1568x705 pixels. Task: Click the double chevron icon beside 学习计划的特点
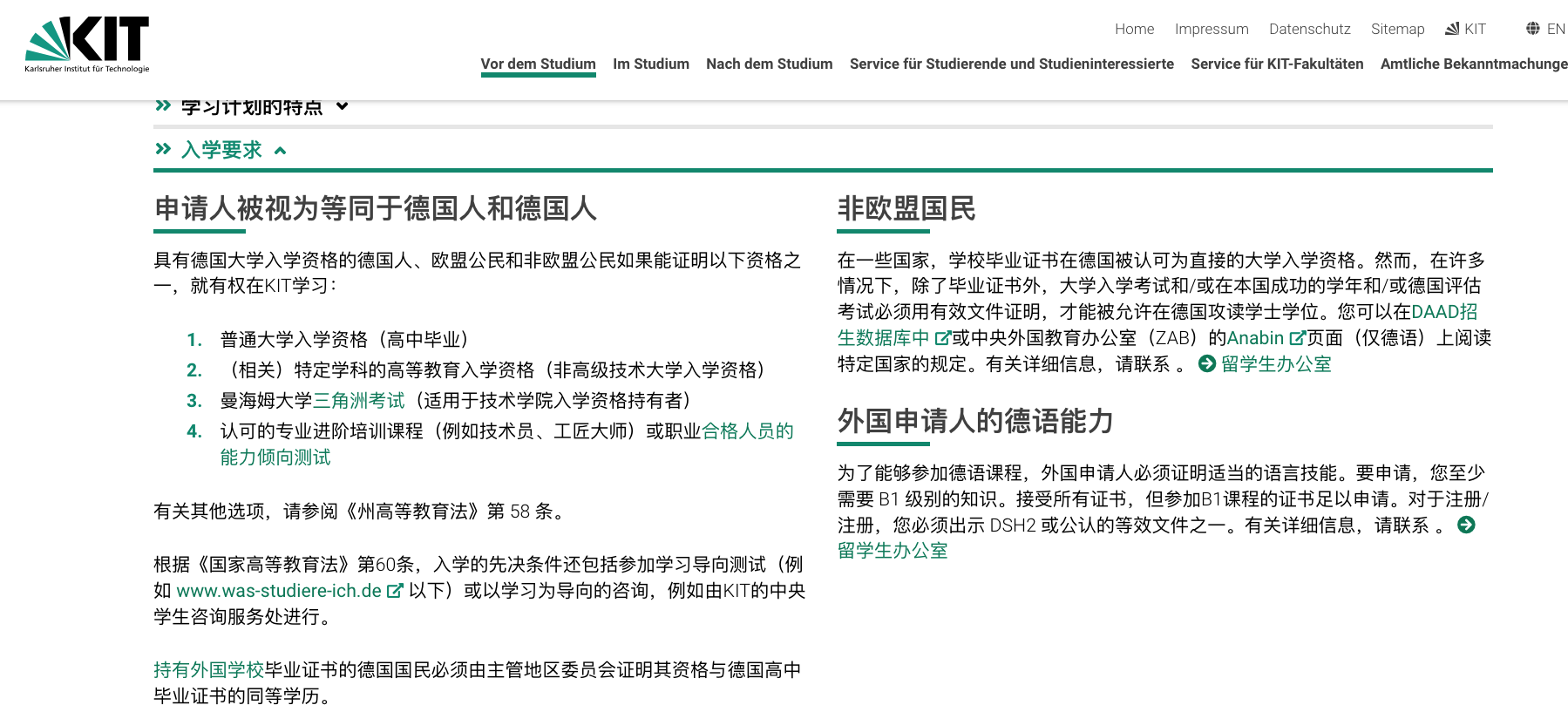click(163, 106)
